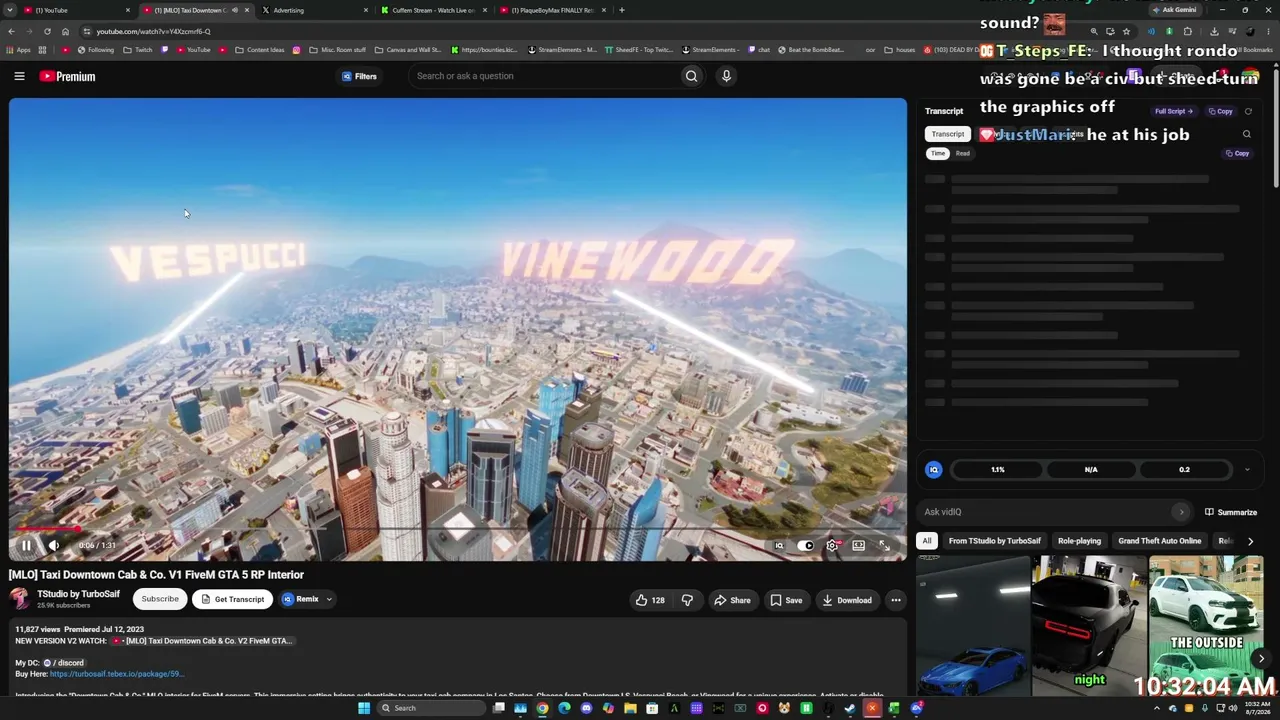The image size is (1280, 720).
Task: Open 'THE OUTSIDE' white SUV thumbnail
Action: 1206,626
